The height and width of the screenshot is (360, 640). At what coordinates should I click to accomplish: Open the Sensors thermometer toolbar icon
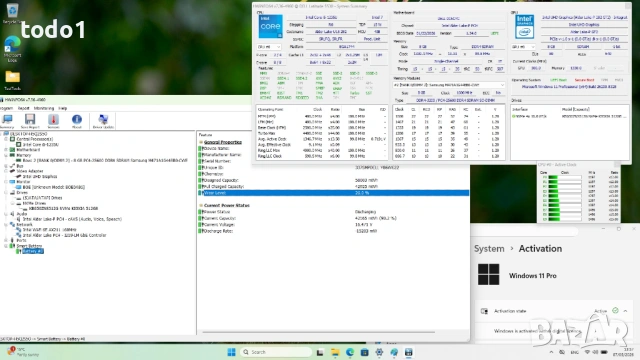pos(53,121)
